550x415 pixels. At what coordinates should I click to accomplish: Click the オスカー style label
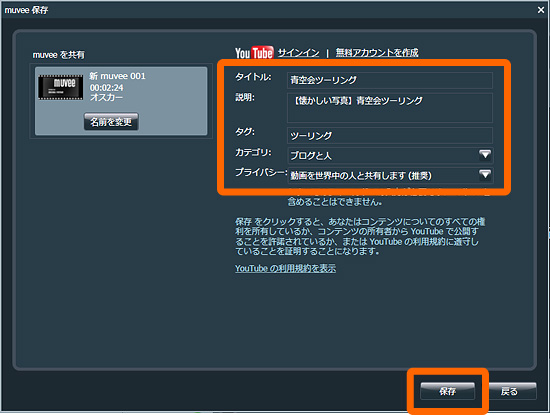[106, 97]
